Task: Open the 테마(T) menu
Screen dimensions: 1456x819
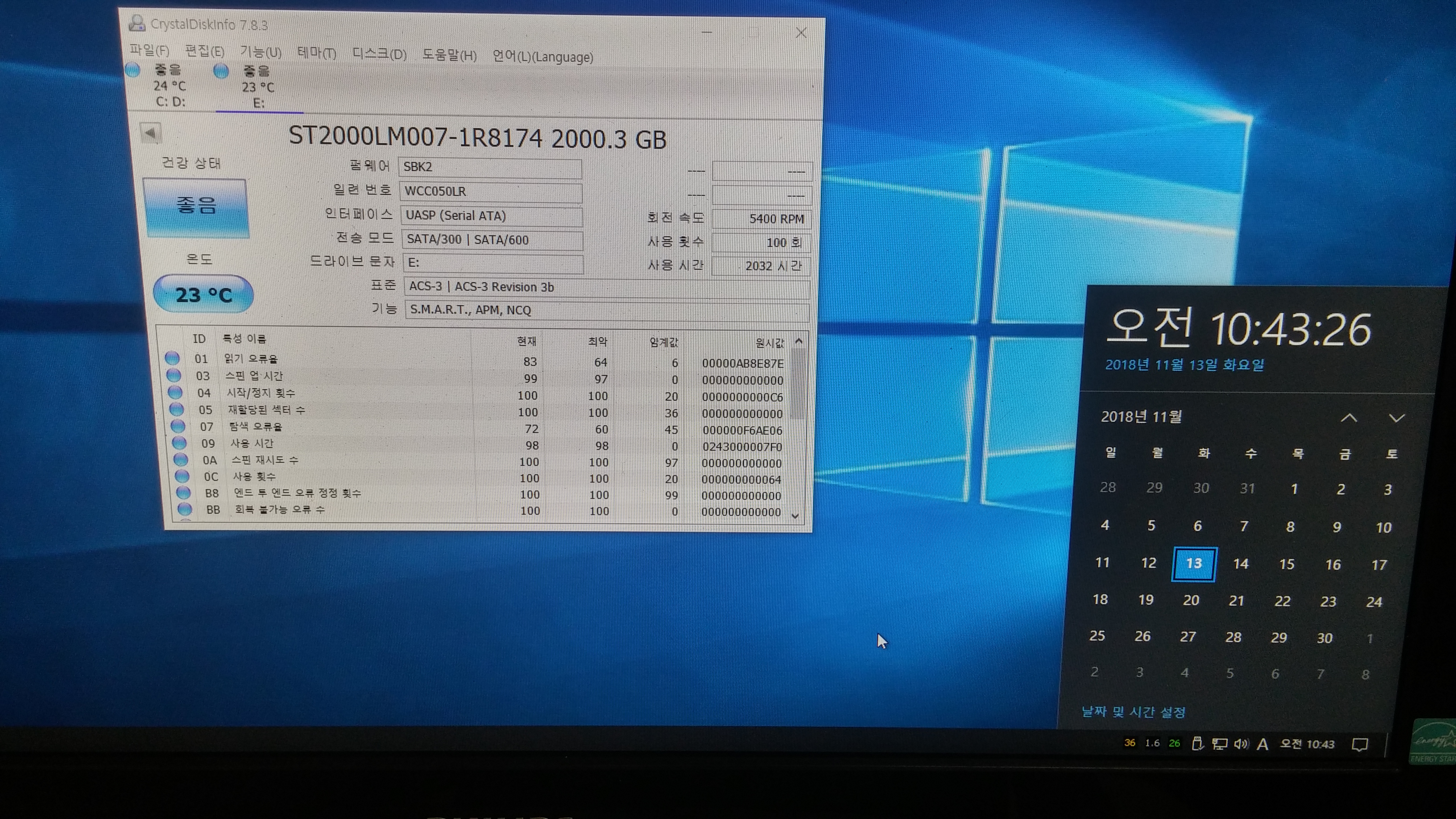Action: (316, 53)
